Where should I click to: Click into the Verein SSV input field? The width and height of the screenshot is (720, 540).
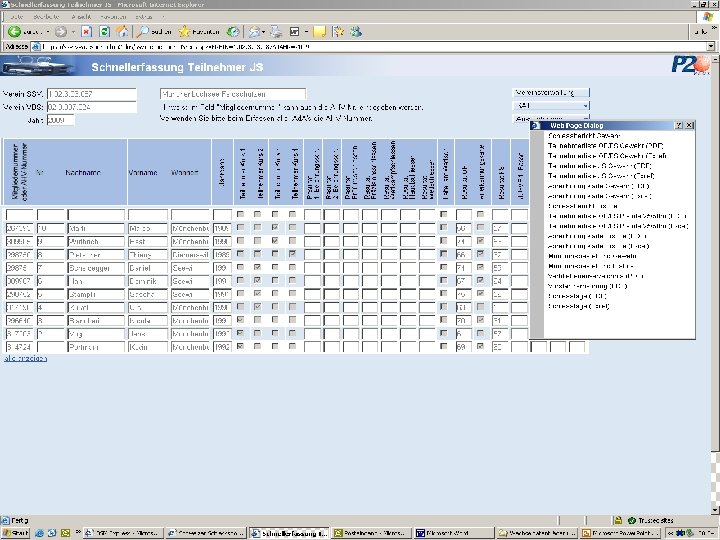pyautogui.click(x=91, y=94)
